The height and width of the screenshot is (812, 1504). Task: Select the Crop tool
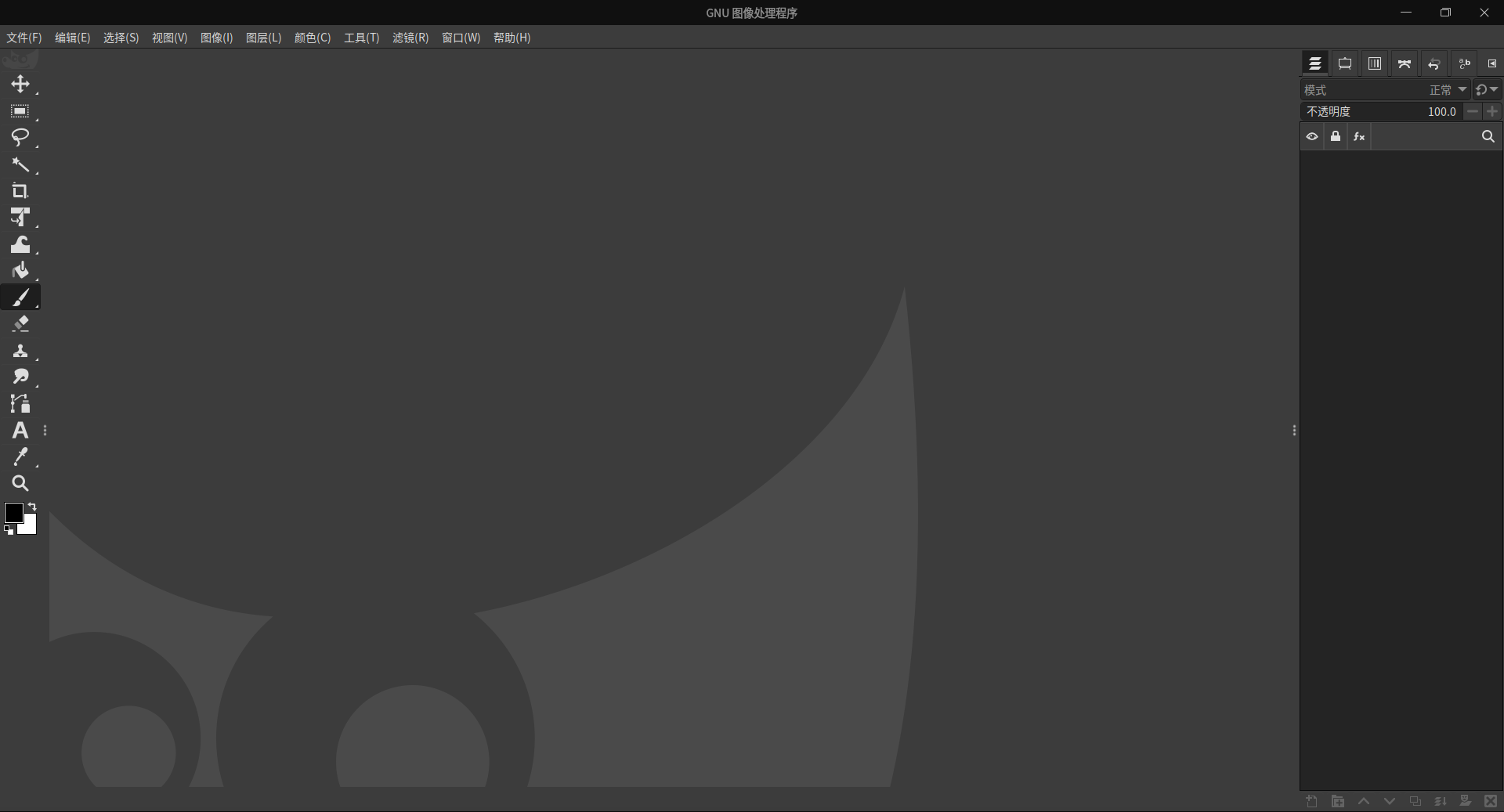20,191
